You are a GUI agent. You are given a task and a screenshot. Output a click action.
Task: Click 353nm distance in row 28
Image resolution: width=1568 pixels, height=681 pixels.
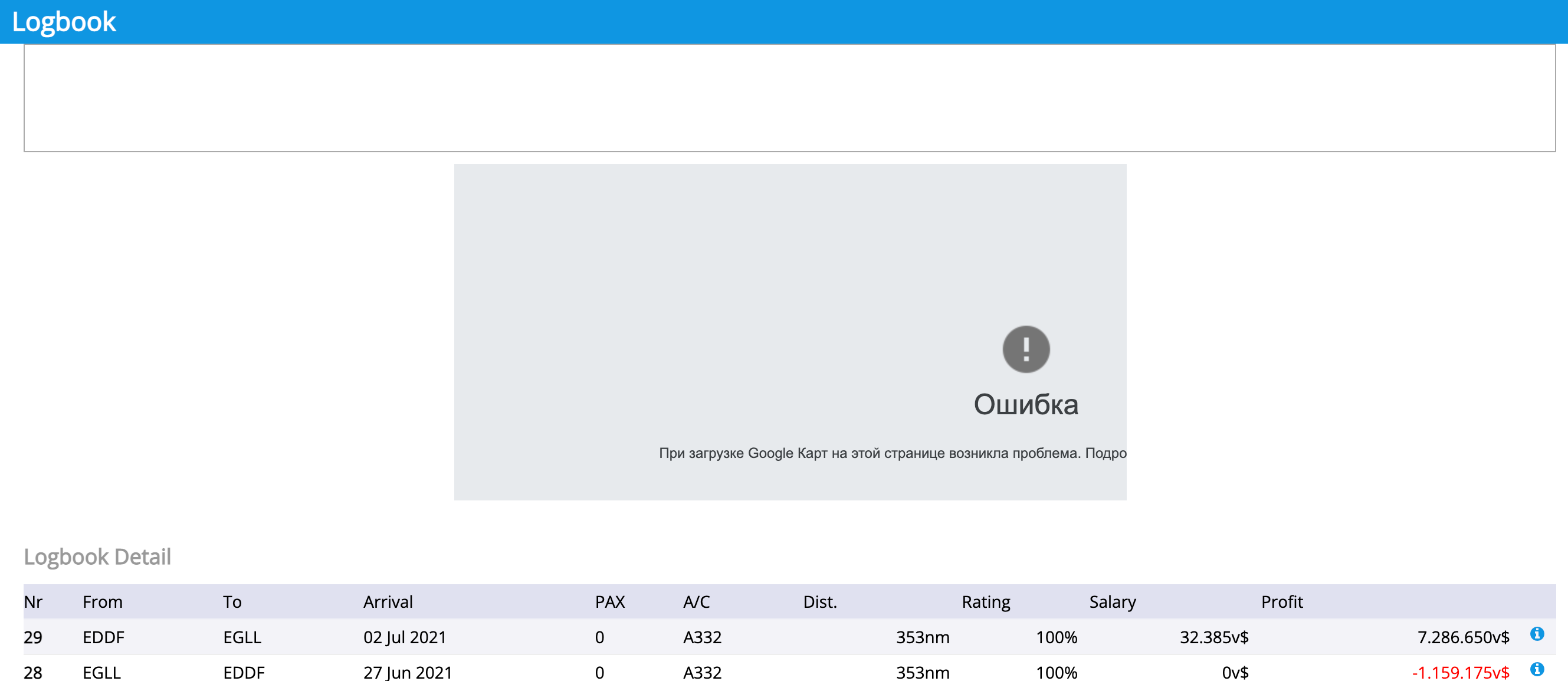point(922,673)
